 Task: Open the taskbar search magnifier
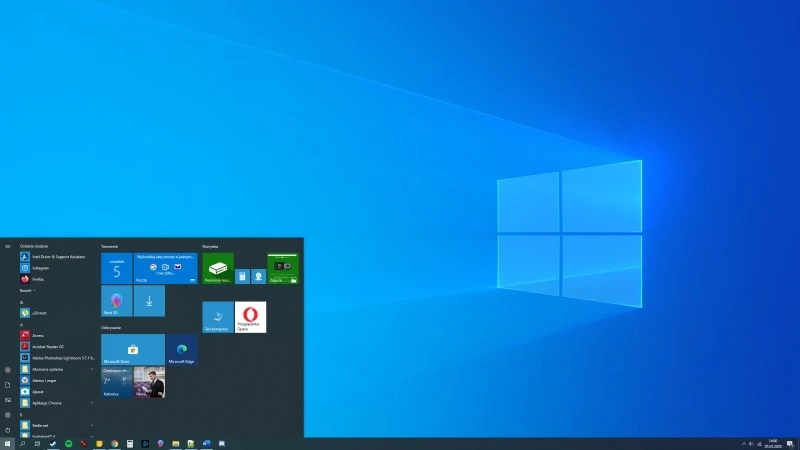coord(22,444)
